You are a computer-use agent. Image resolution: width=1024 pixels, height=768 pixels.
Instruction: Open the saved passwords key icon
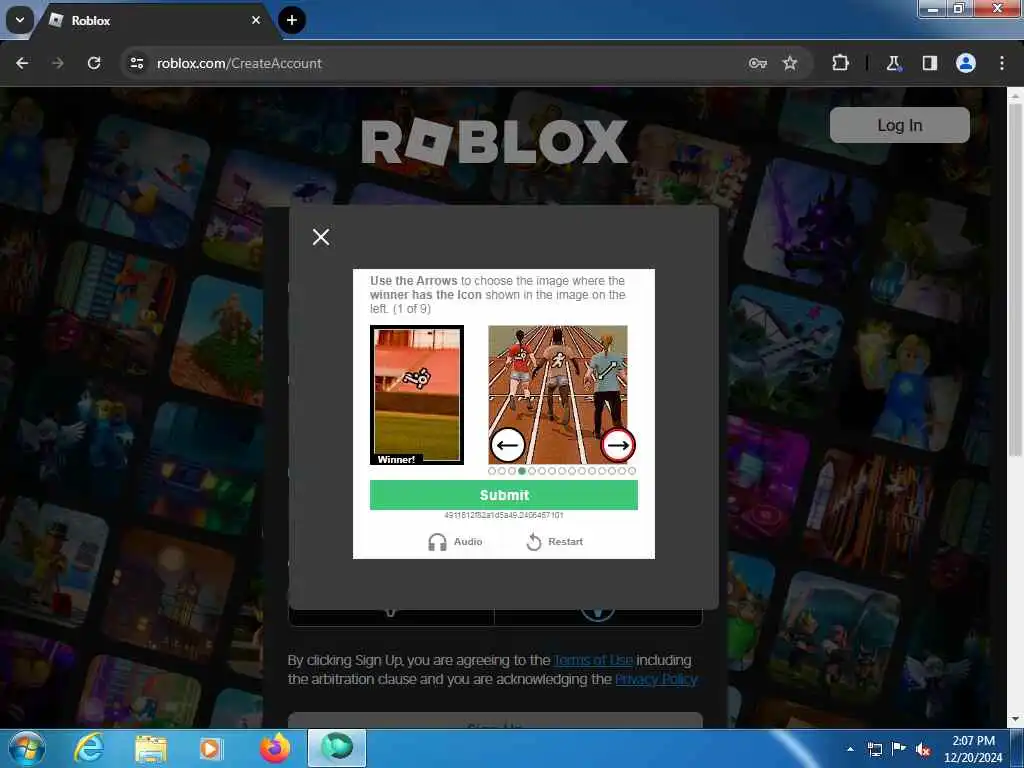pos(758,63)
